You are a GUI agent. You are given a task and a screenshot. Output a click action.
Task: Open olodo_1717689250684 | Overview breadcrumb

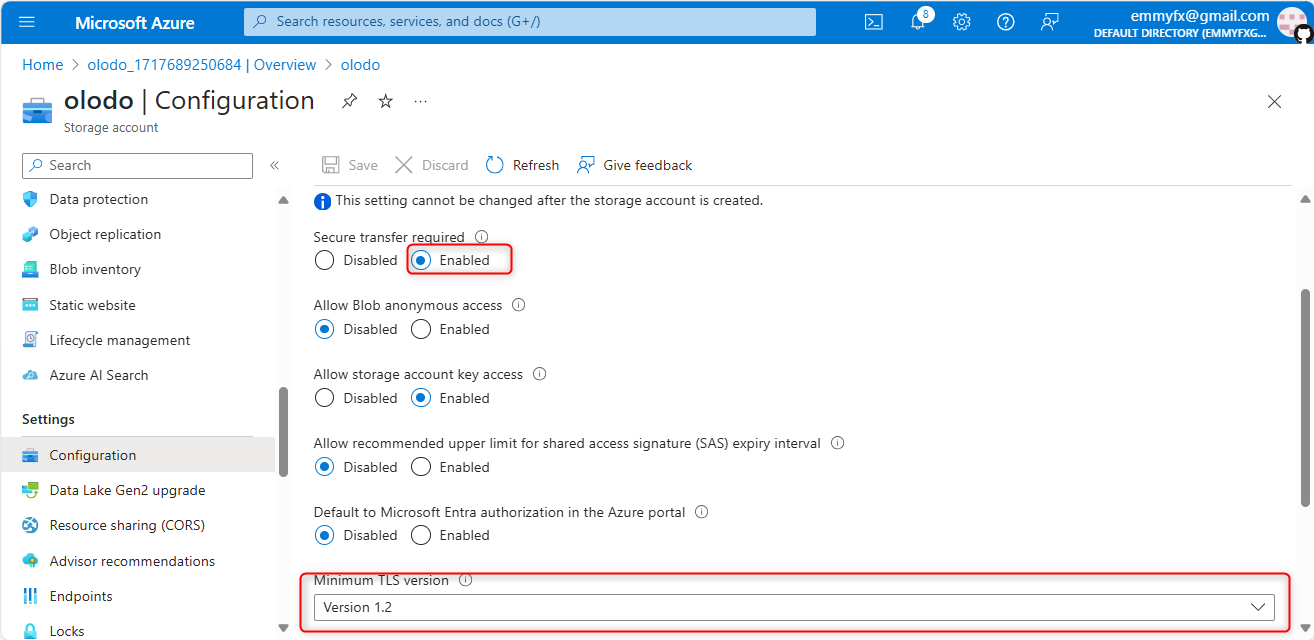pyautogui.click(x=202, y=64)
